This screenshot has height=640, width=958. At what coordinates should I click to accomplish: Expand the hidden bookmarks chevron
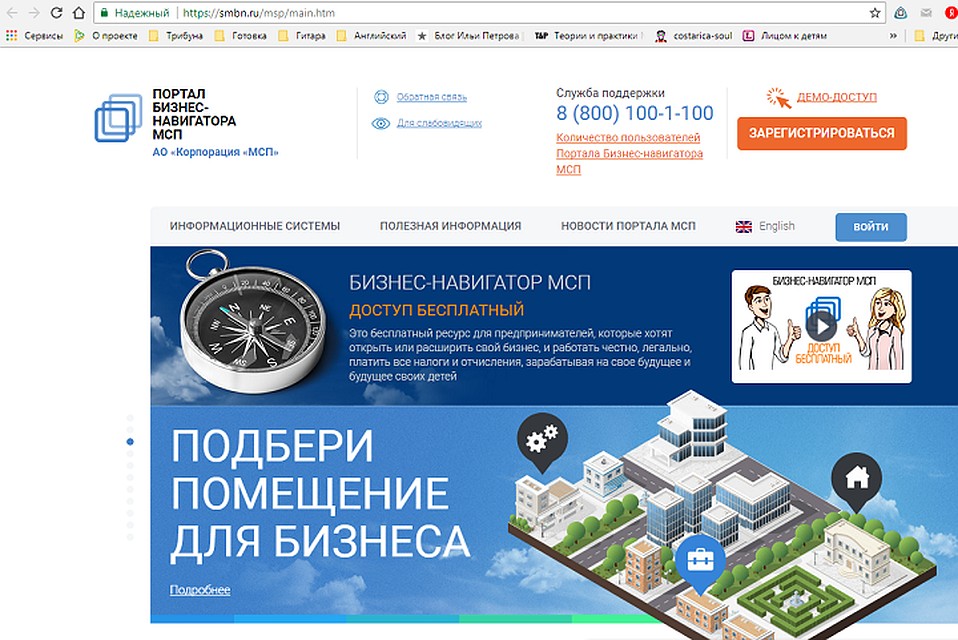point(893,36)
